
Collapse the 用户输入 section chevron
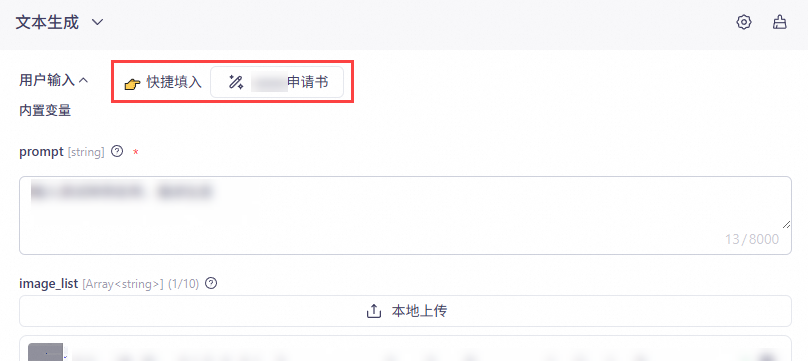click(x=83, y=80)
